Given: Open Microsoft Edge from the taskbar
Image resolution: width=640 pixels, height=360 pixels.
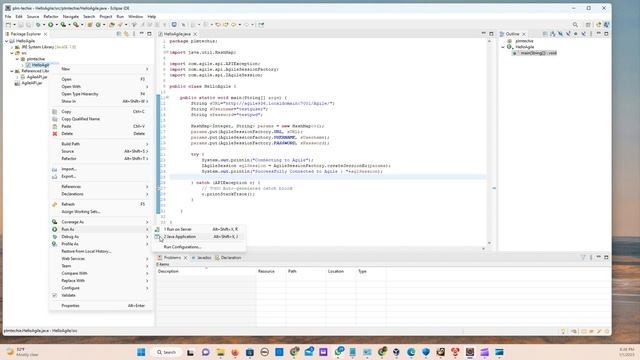Looking at the screenshot, I should point(411,352).
